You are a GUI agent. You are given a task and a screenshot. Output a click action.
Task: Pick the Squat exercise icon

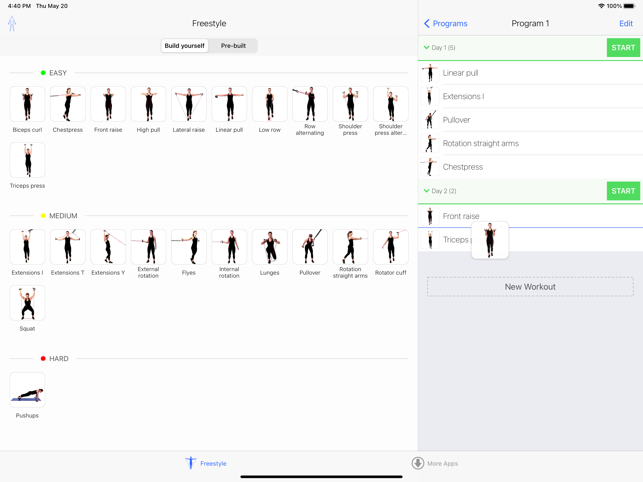(x=27, y=304)
